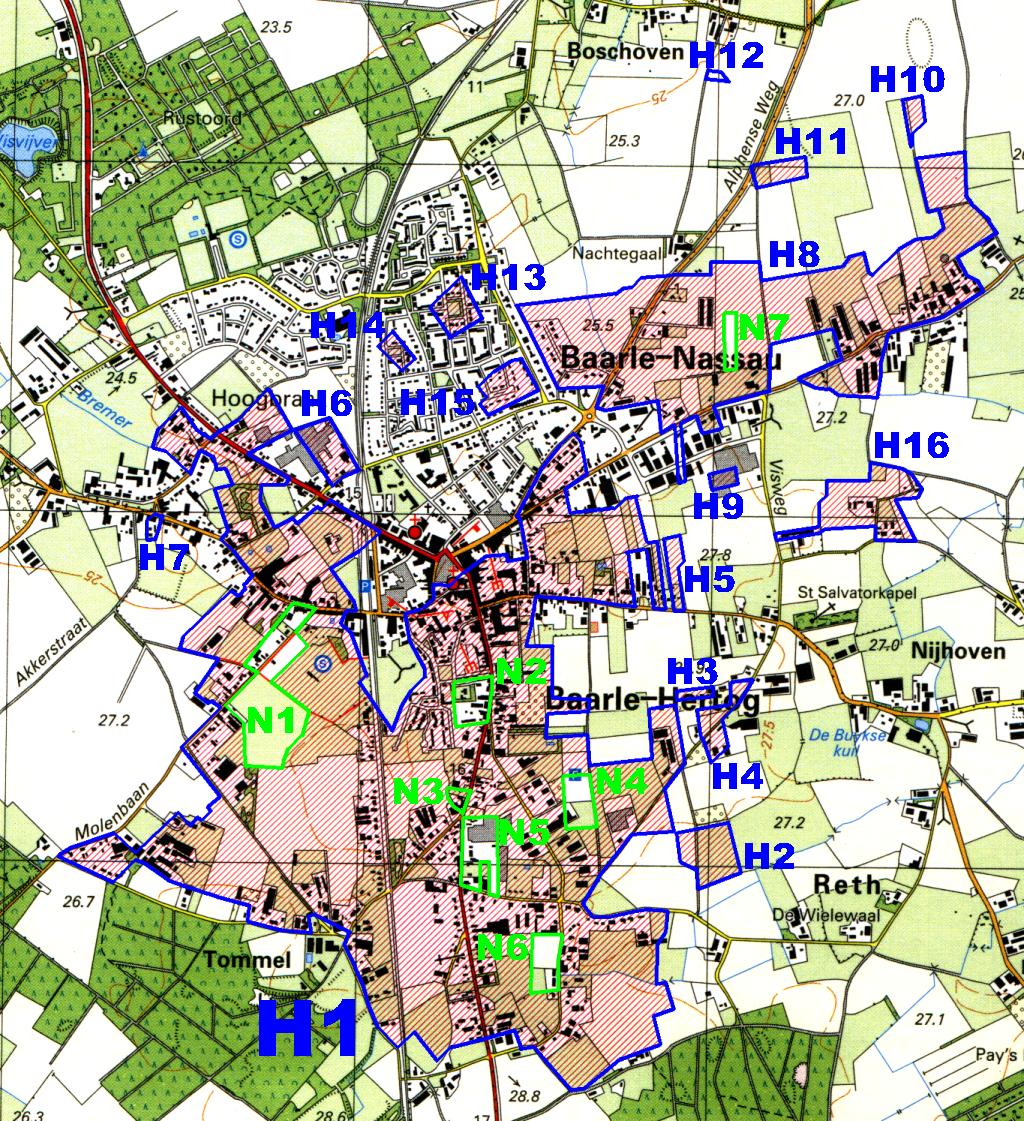The image size is (1024, 1121).
Task: Click the blue H16 enclave label
Action: point(912,445)
